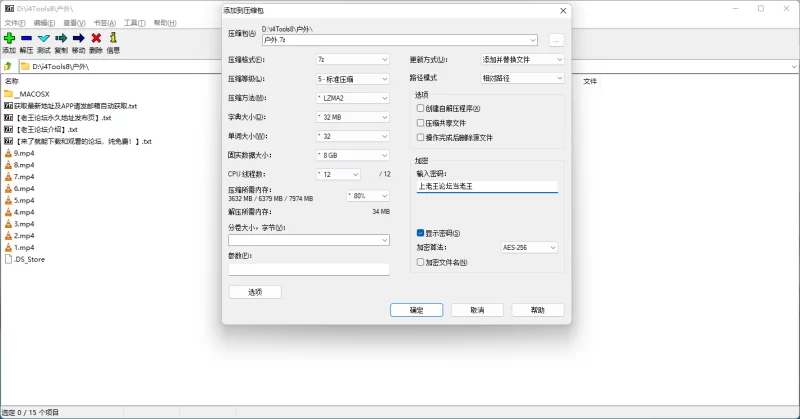
Task: Click the VLC icon of 3.mp4
Action: coord(8,224)
